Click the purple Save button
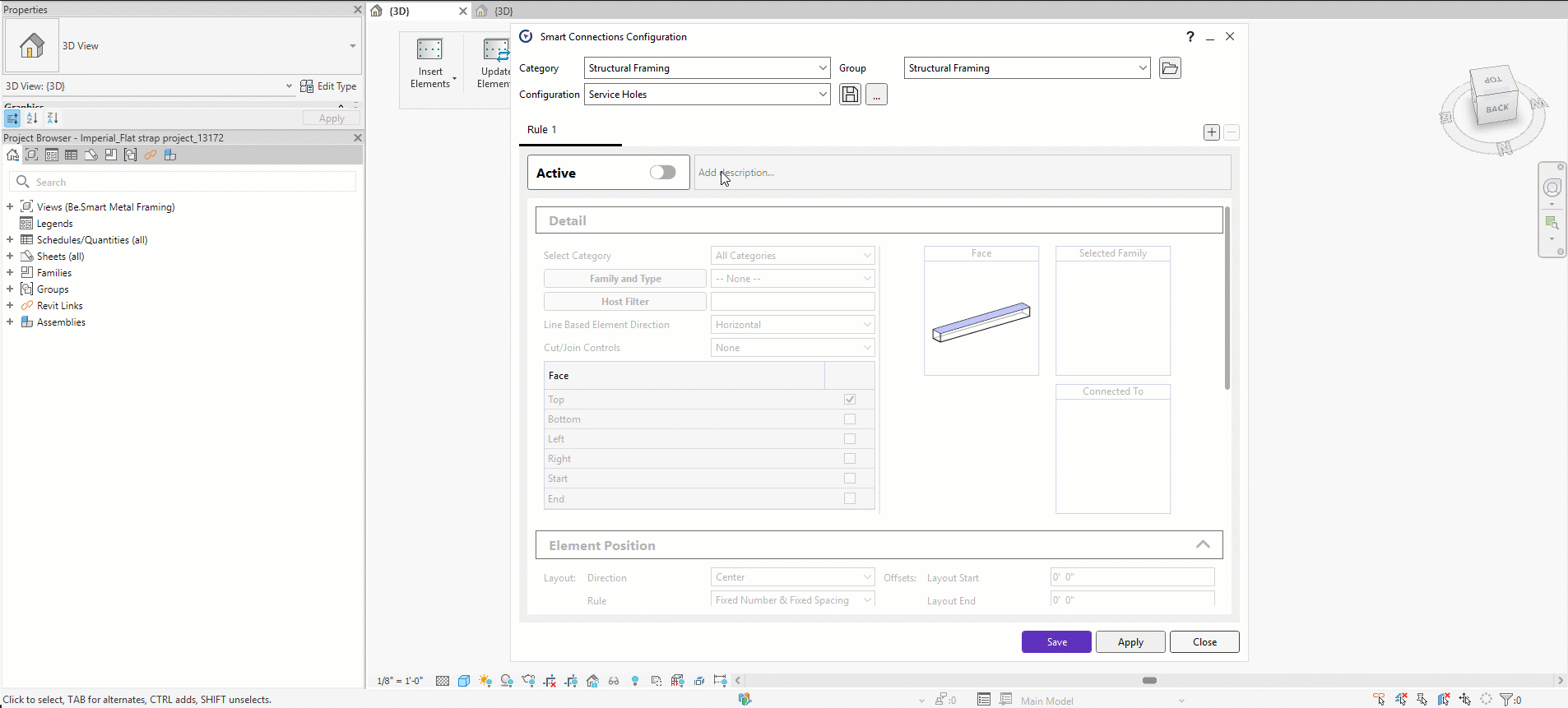The image size is (1568, 708). (x=1056, y=642)
